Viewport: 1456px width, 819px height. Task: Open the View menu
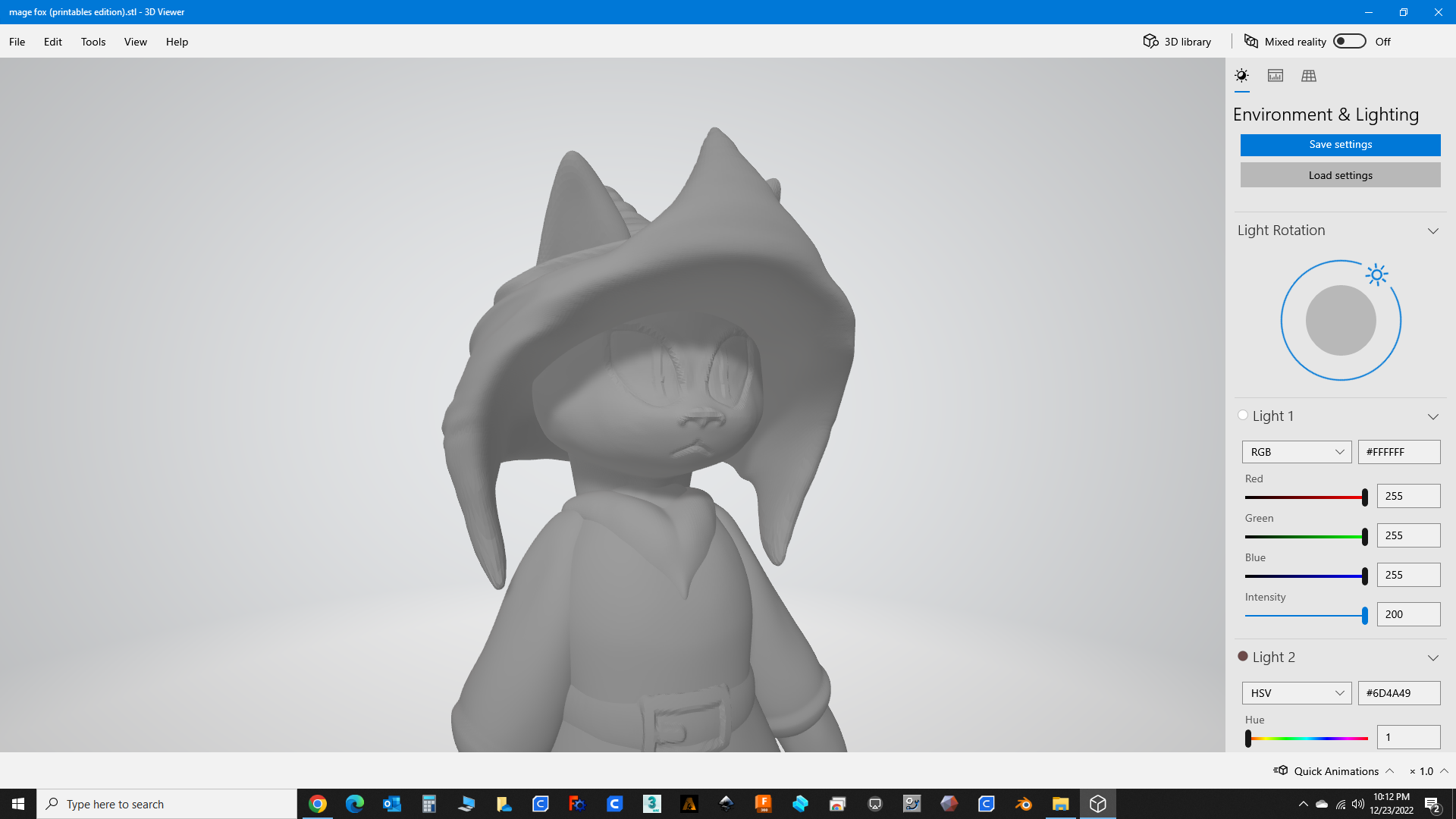tap(136, 42)
